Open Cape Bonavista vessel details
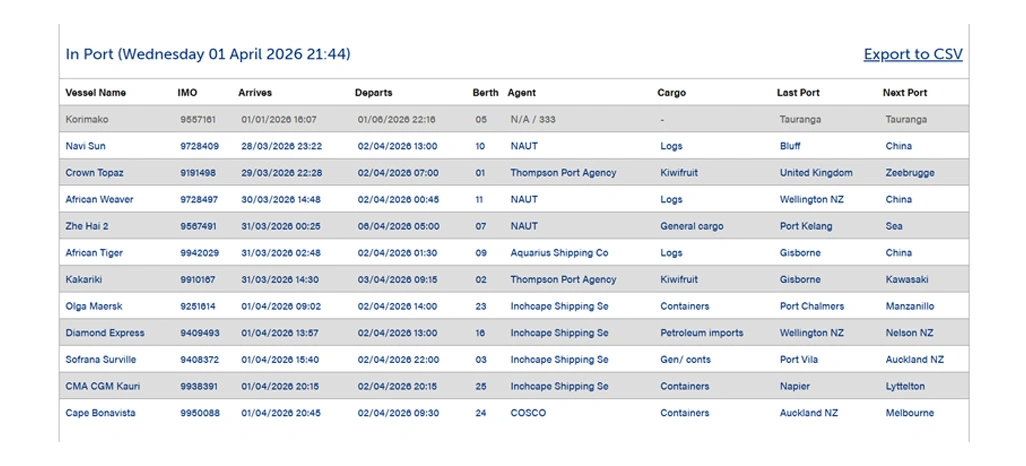Image resolution: width=1026 pixels, height=466 pixels. [x=100, y=413]
